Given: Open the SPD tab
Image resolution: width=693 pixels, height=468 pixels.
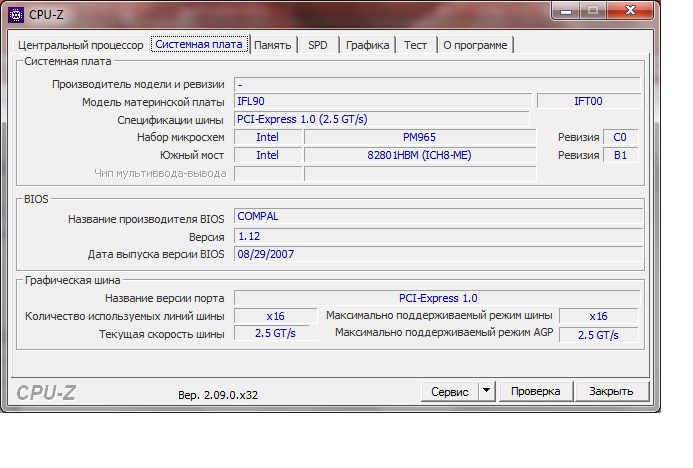Looking at the screenshot, I should [x=318, y=45].
